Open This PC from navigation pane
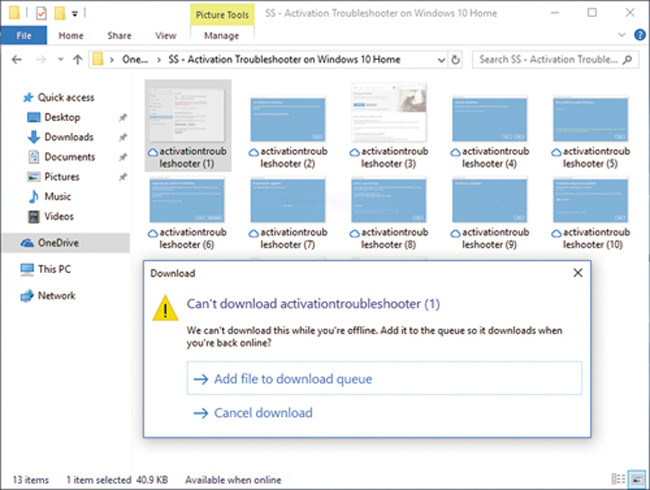650x490 pixels. (x=54, y=269)
